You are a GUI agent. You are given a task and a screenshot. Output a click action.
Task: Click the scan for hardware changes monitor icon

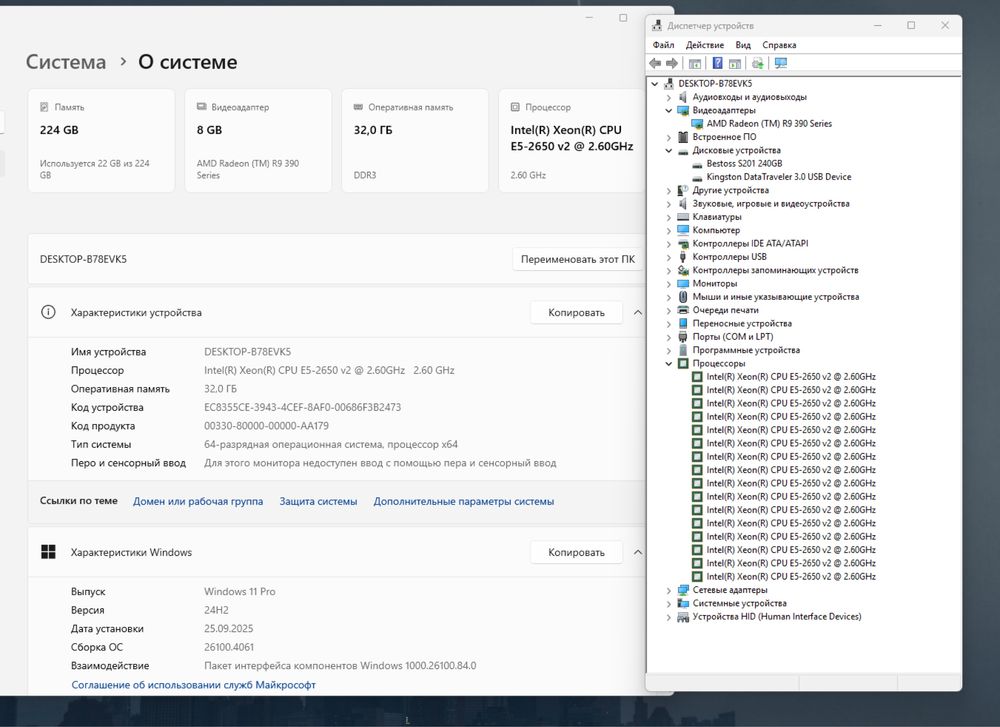[781, 63]
